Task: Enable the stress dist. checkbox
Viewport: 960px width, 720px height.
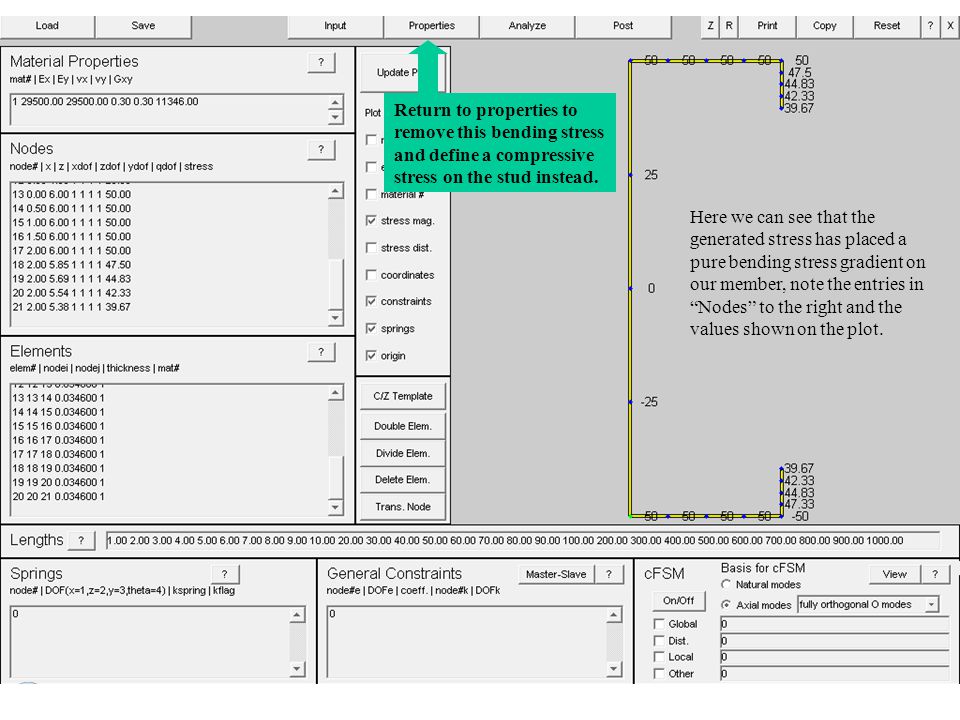Action: pos(371,247)
